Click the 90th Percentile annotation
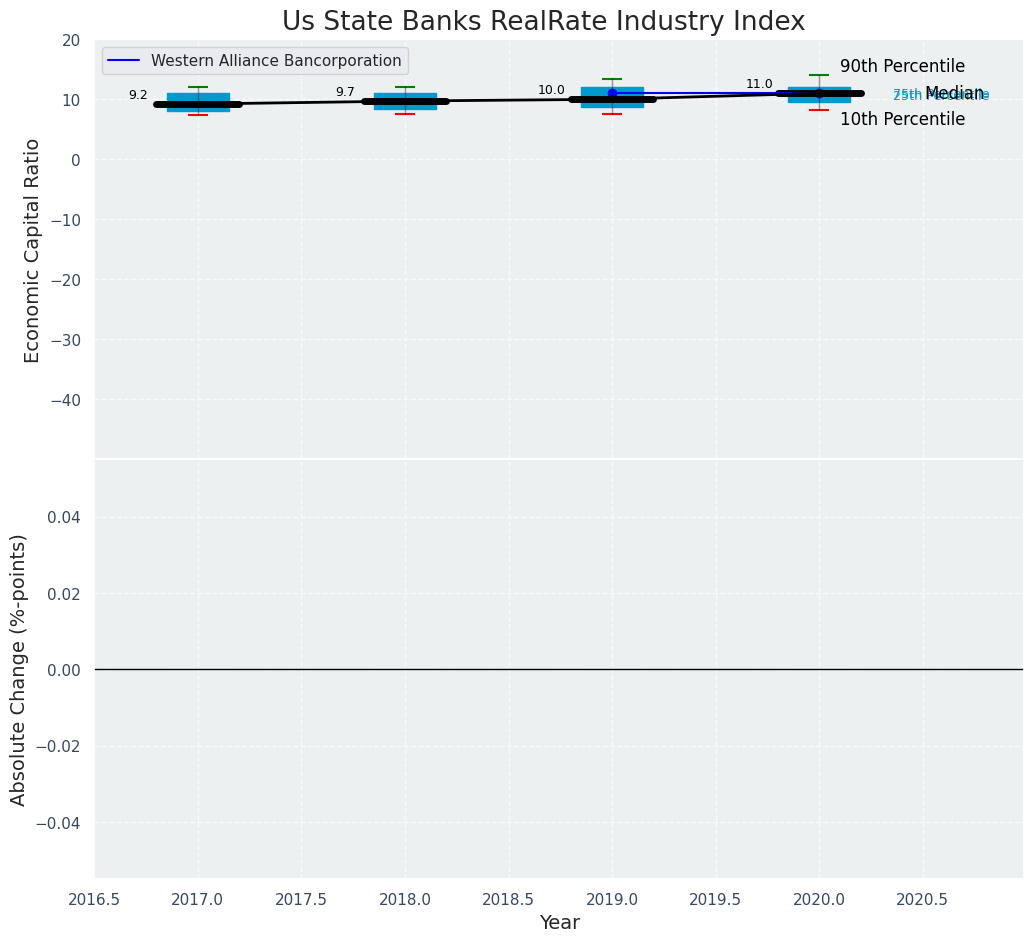Screen dimensions: 1034x942 [x=902, y=67]
